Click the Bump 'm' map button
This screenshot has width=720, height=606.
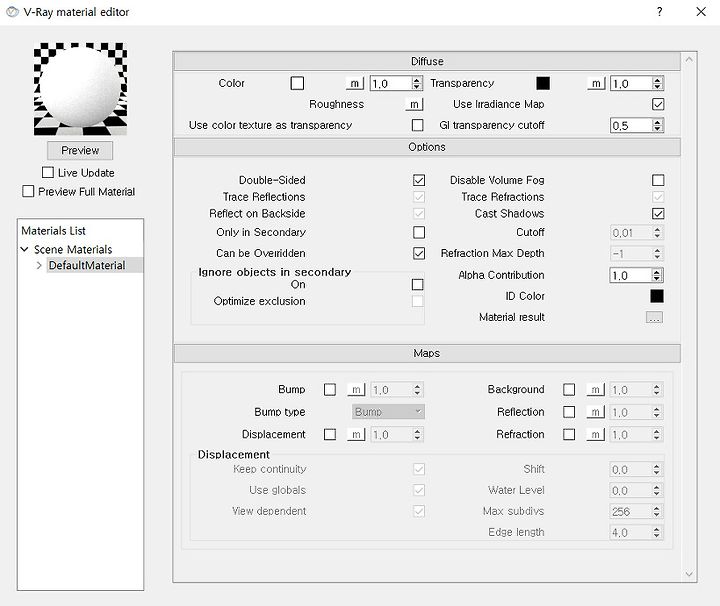(356, 390)
